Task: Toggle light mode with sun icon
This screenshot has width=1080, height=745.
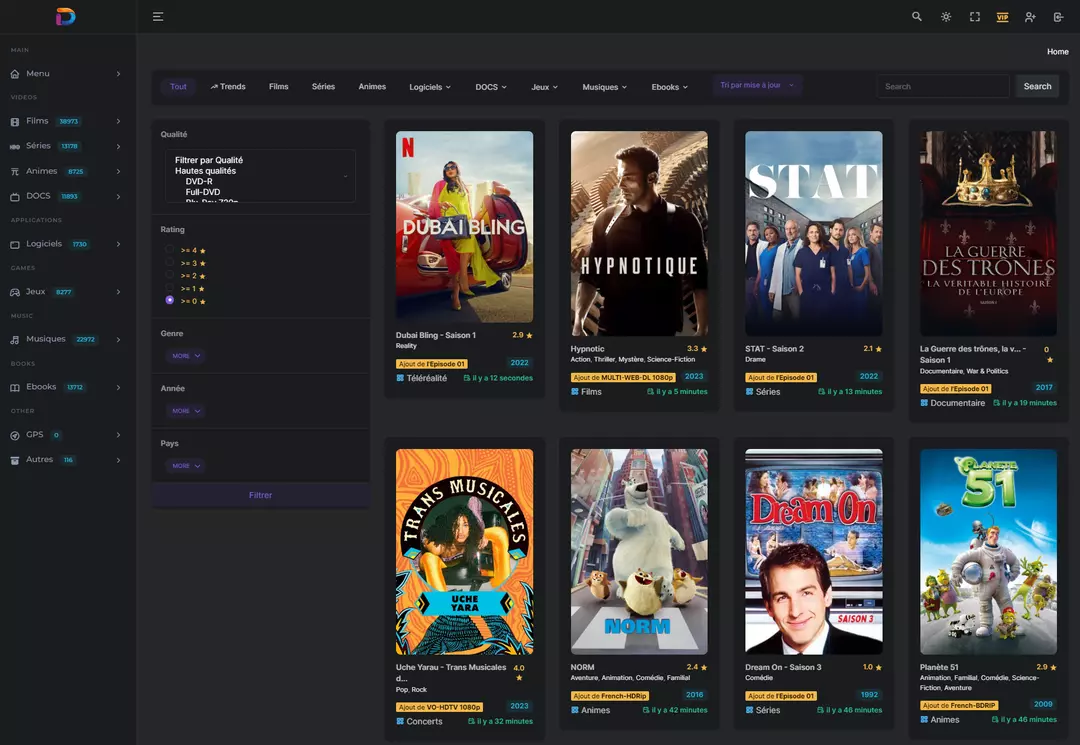Action: [x=946, y=17]
